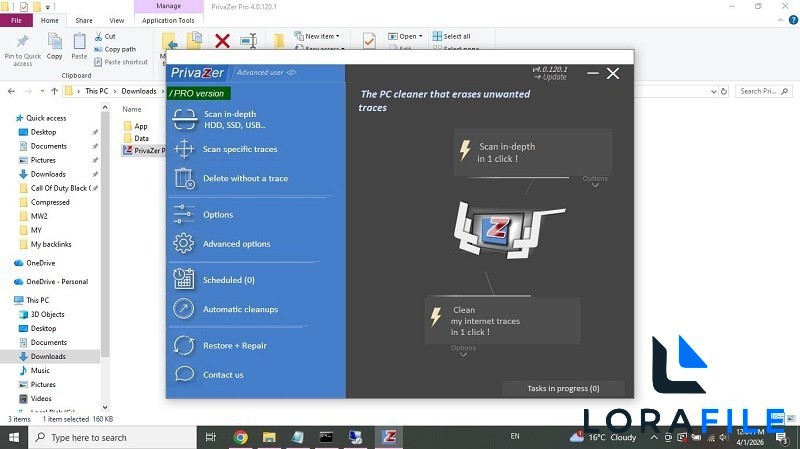
Task: Collapse the Explorer ribbon with the chevron
Action: pyautogui.click(x=781, y=20)
